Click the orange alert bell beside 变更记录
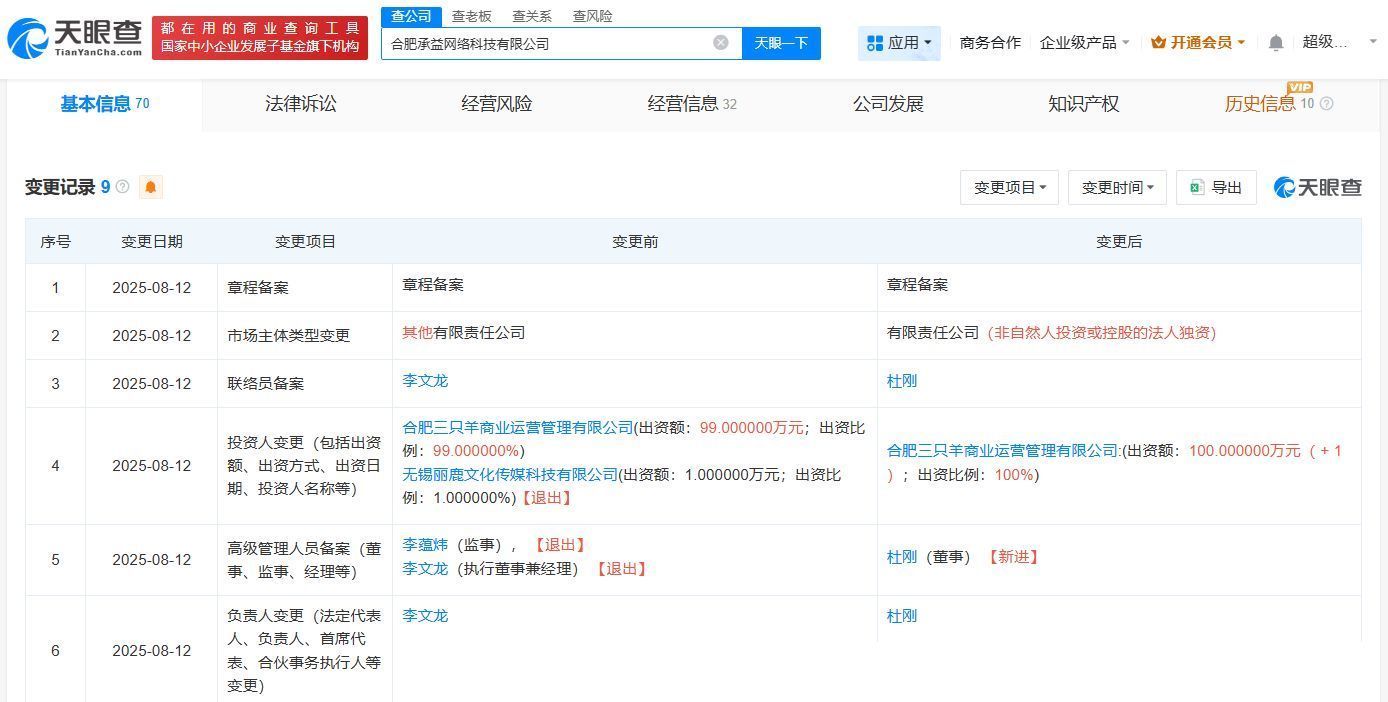 [x=150, y=187]
